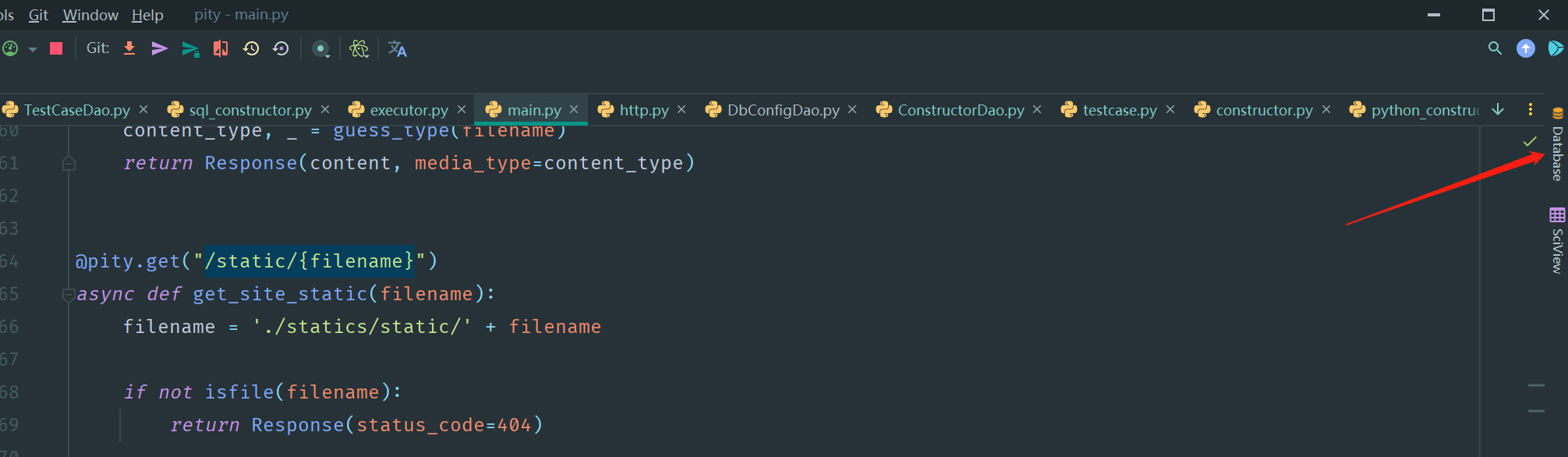Open the Window menu
Screen dimensions: 1568x457
pyautogui.click(x=90, y=15)
